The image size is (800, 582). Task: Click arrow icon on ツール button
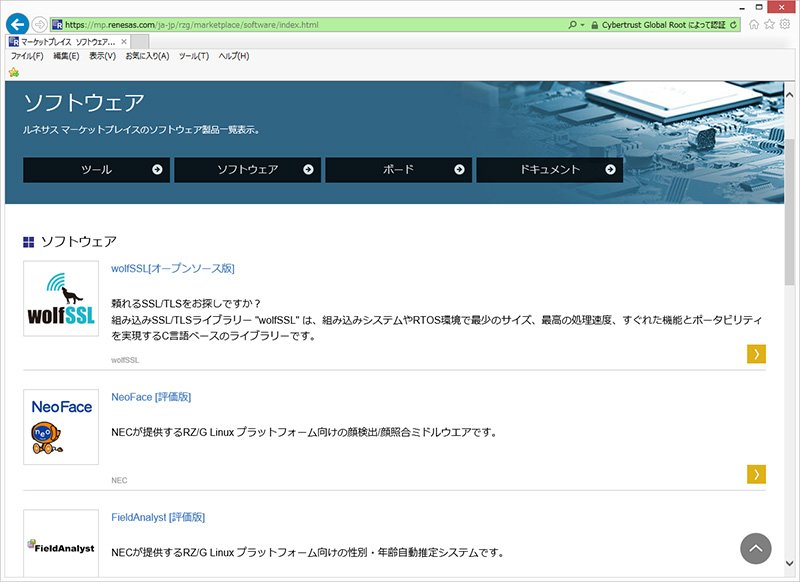pyautogui.click(x=157, y=169)
